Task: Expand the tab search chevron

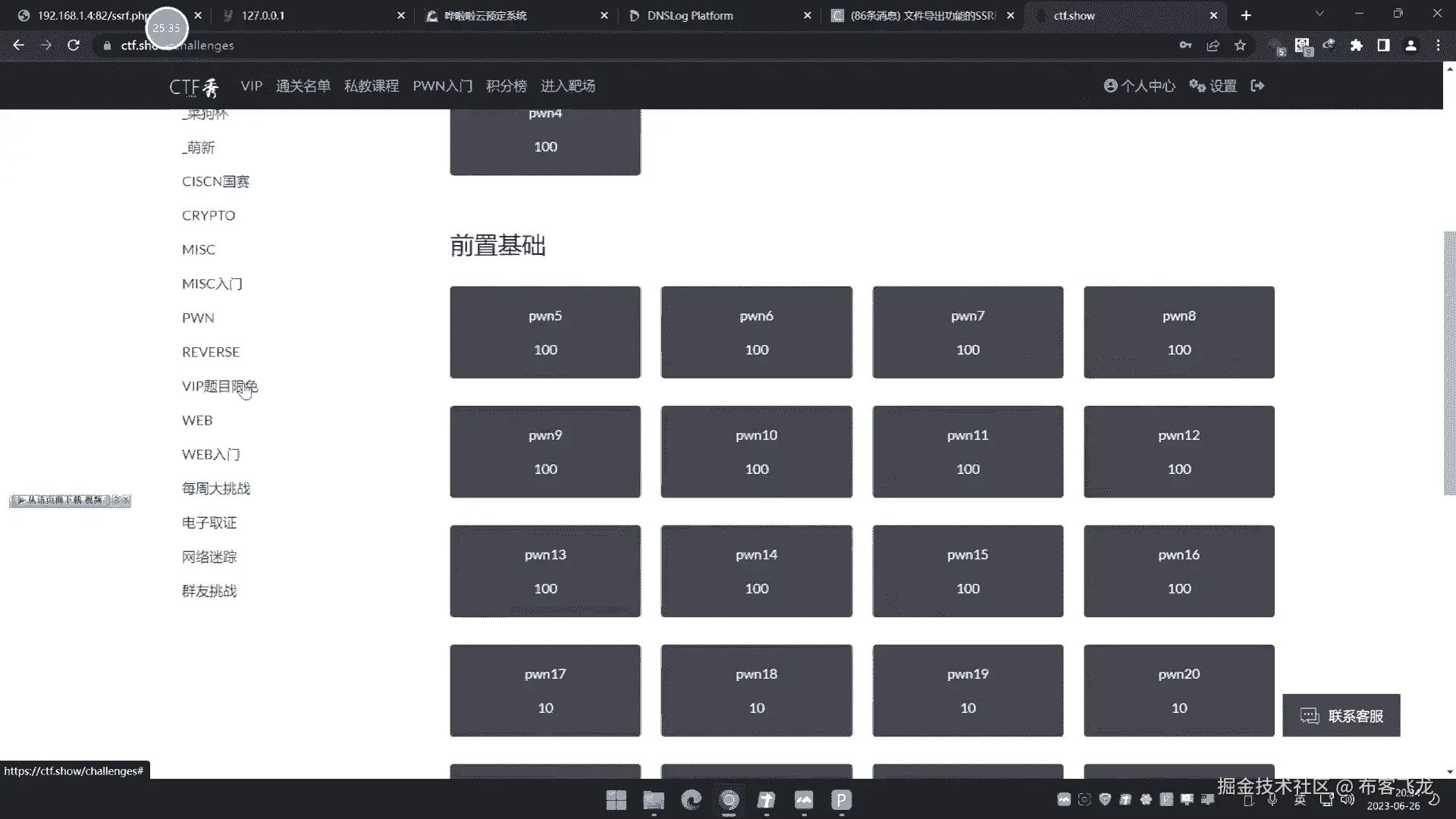Action: coord(1319,14)
